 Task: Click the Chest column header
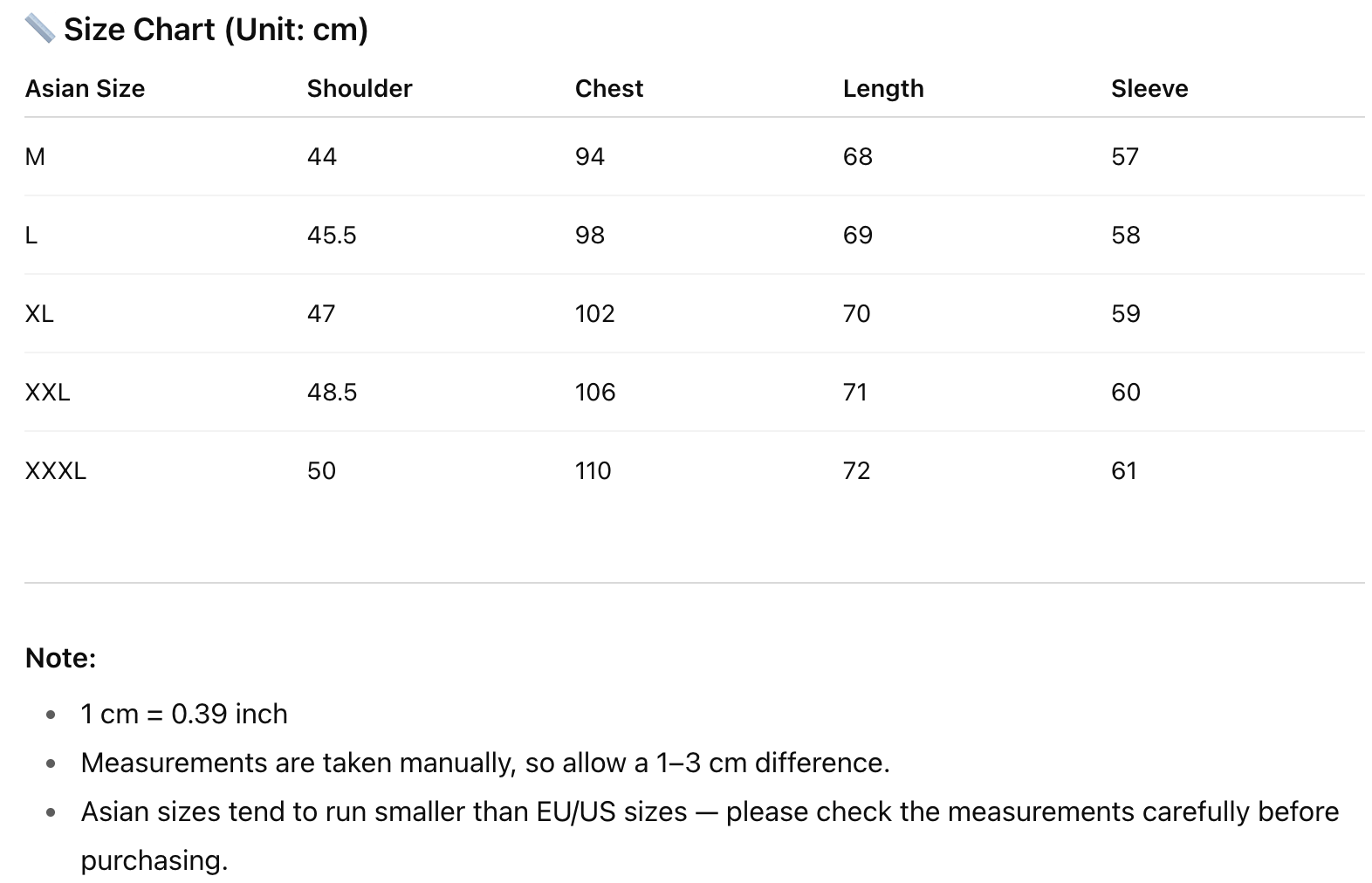point(608,88)
